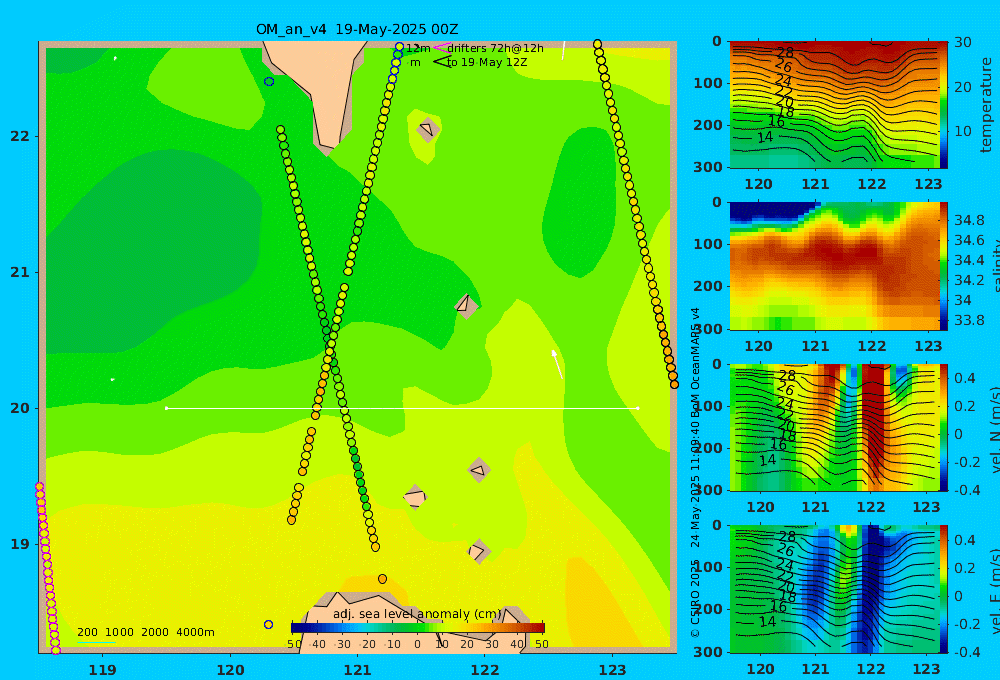
Task: Click the "33.8" tick on salinity colorbar
Action: [969, 320]
